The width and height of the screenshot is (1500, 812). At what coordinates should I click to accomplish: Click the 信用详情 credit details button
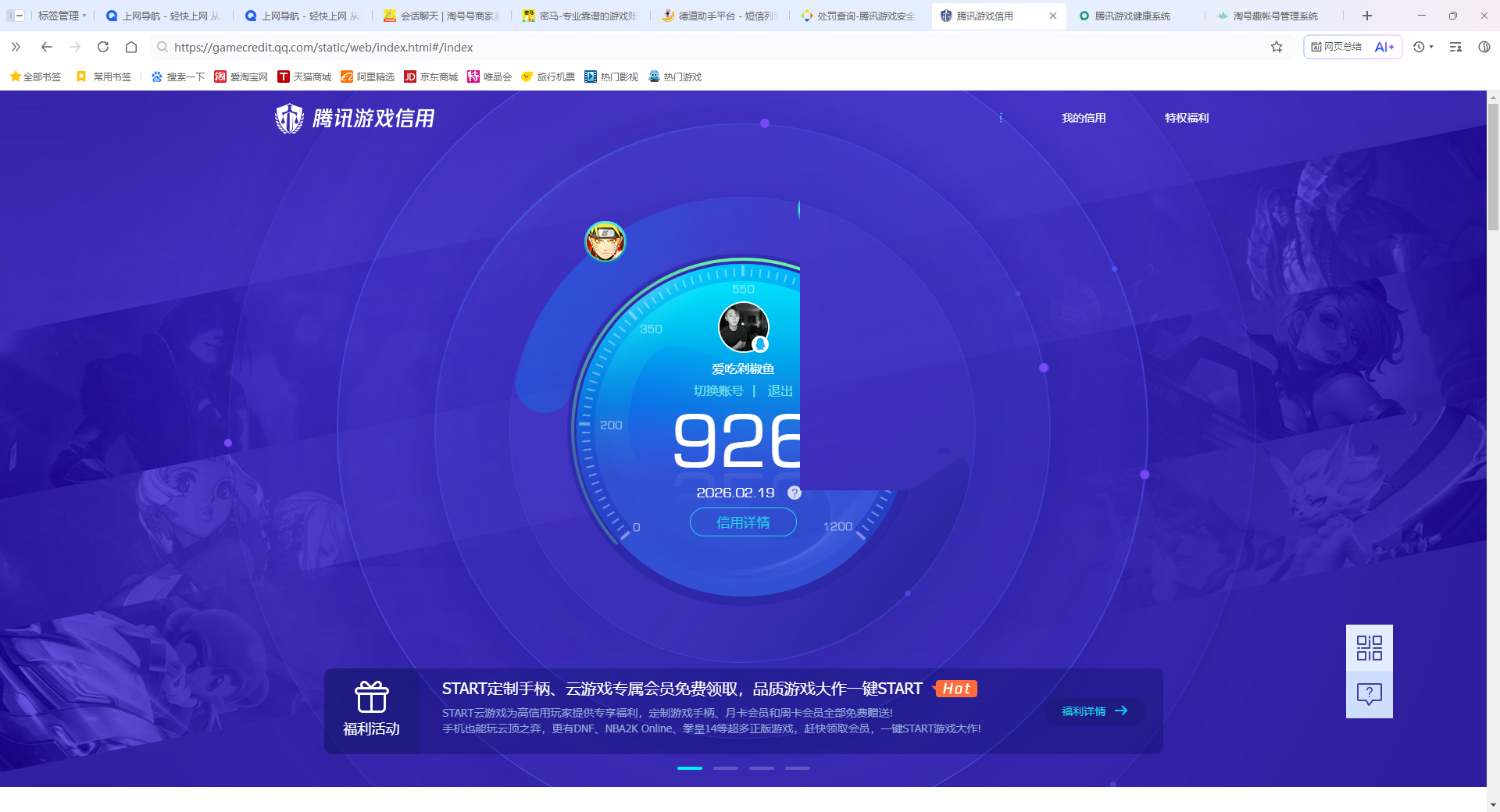(742, 522)
